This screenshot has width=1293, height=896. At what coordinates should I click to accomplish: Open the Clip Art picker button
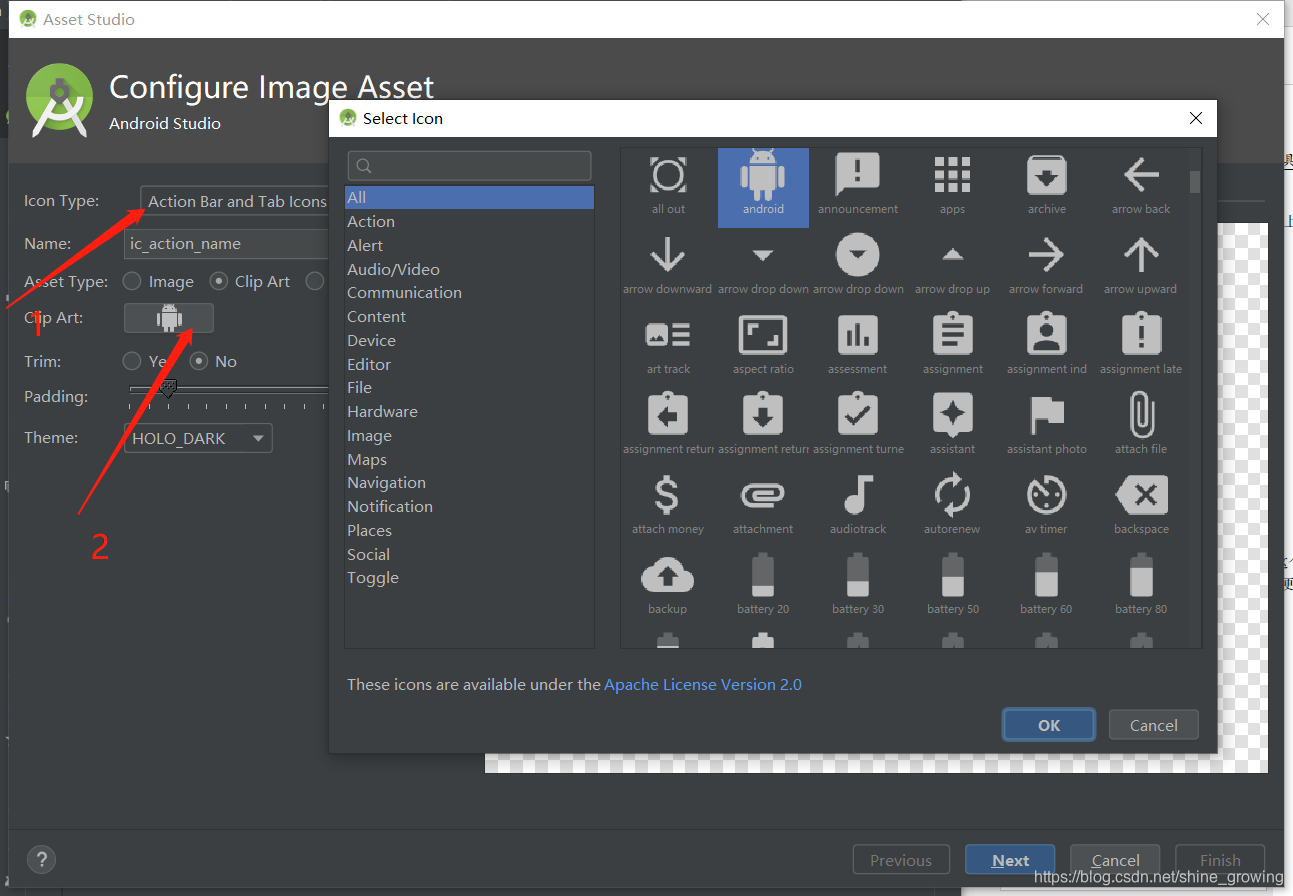click(x=168, y=318)
